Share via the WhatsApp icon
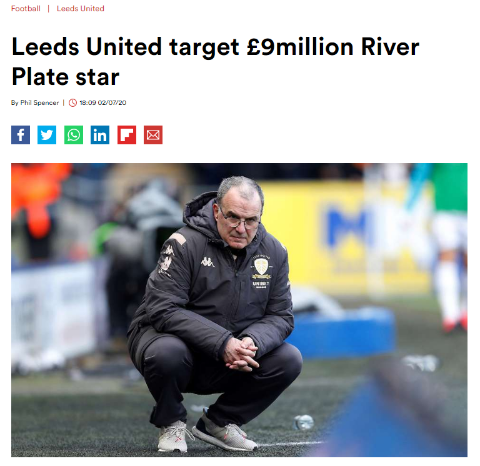 [x=73, y=135]
